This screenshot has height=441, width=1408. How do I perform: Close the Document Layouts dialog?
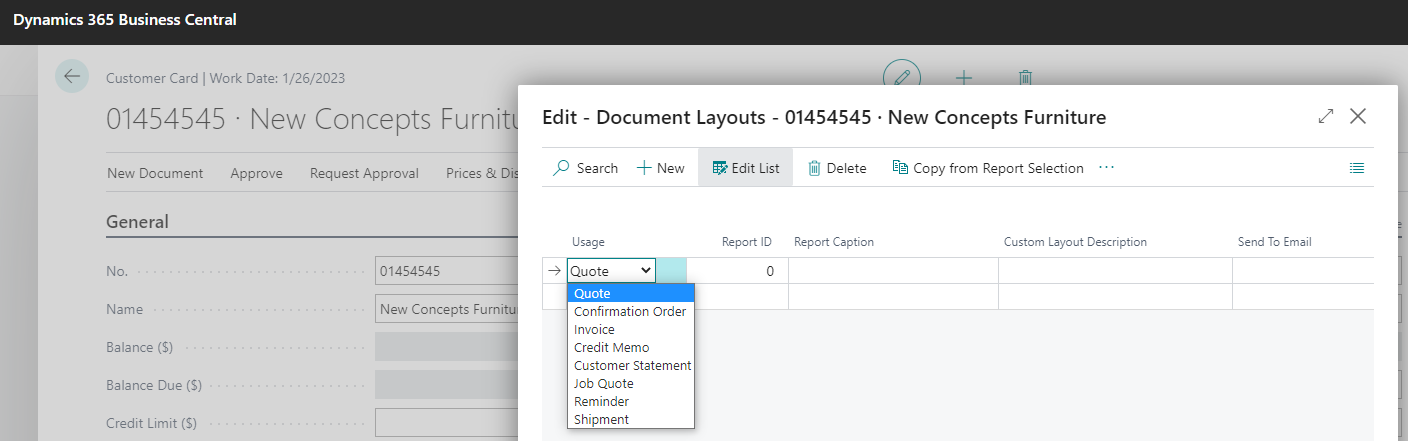click(x=1358, y=116)
